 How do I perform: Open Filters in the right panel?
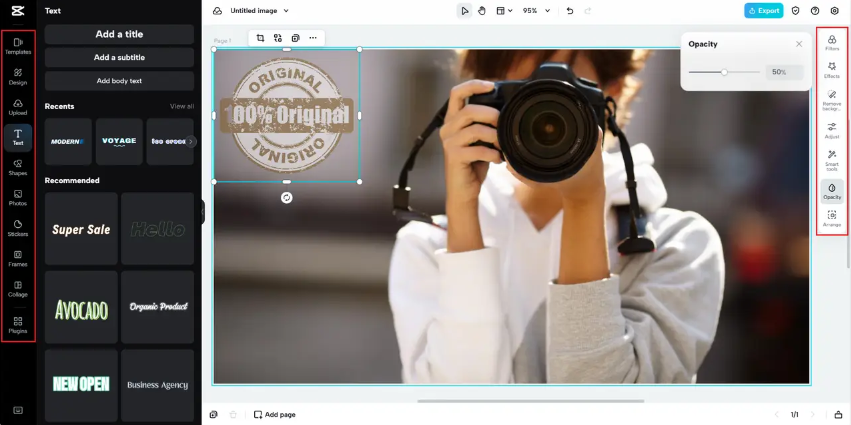(x=832, y=43)
